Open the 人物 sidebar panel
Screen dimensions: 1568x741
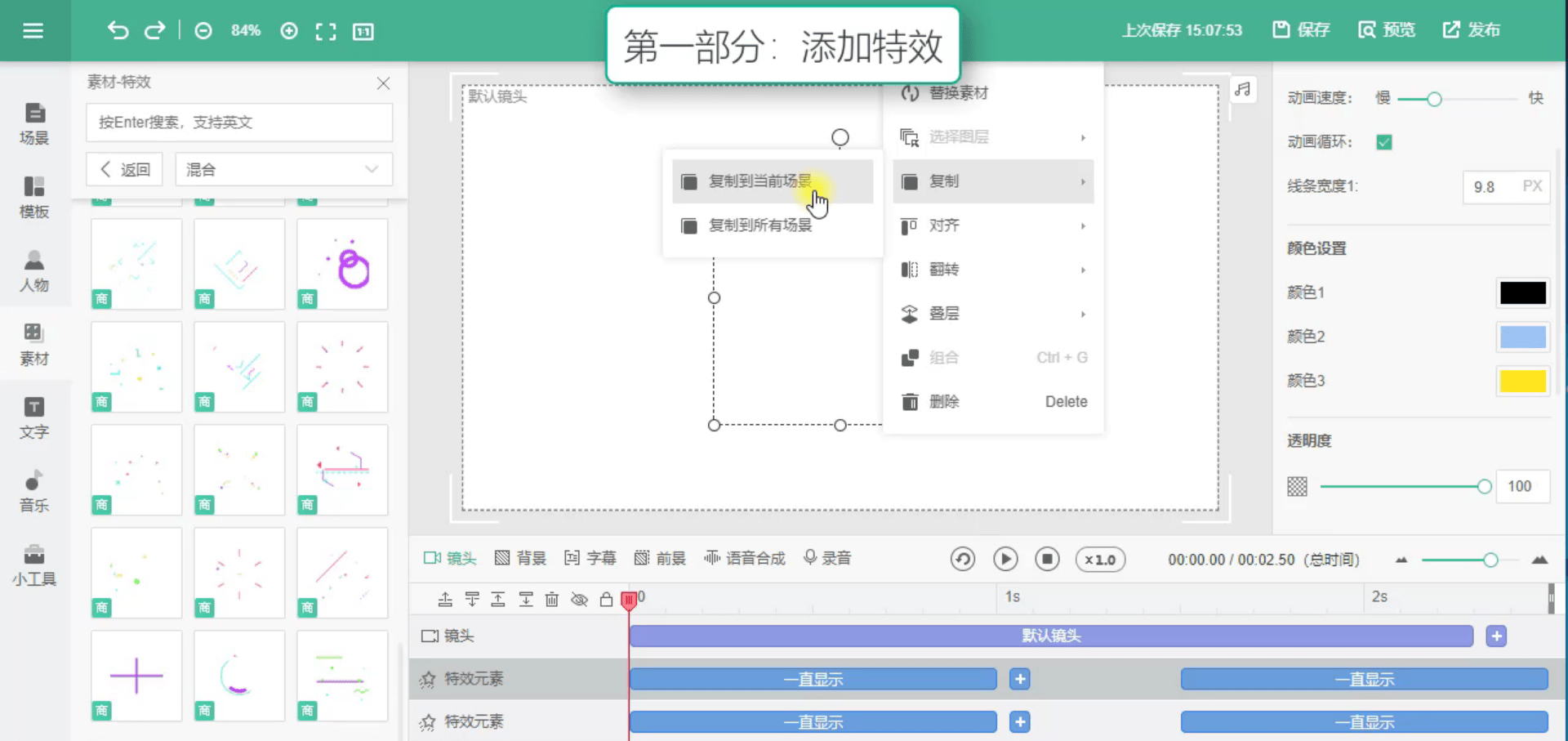[x=34, y=271]
